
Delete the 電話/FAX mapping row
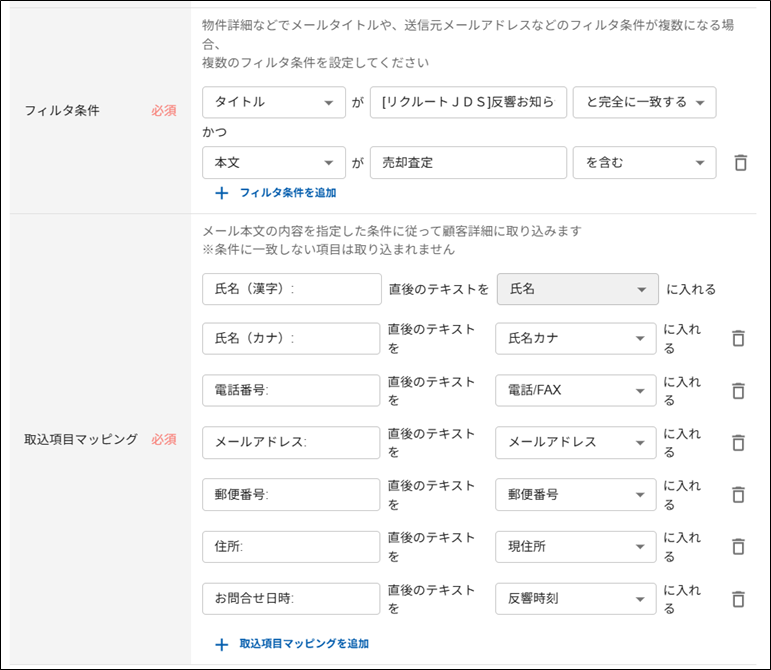[738, 391]
